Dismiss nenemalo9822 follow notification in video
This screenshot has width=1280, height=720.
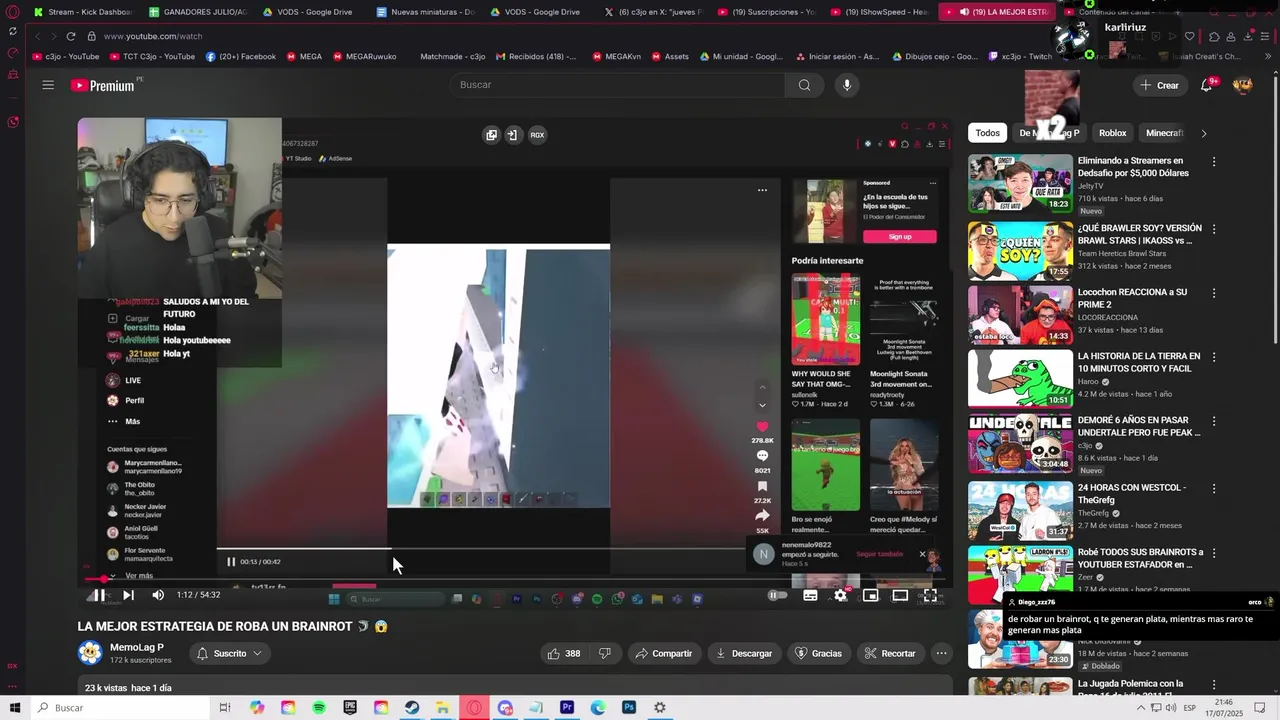tap(922, 554)
